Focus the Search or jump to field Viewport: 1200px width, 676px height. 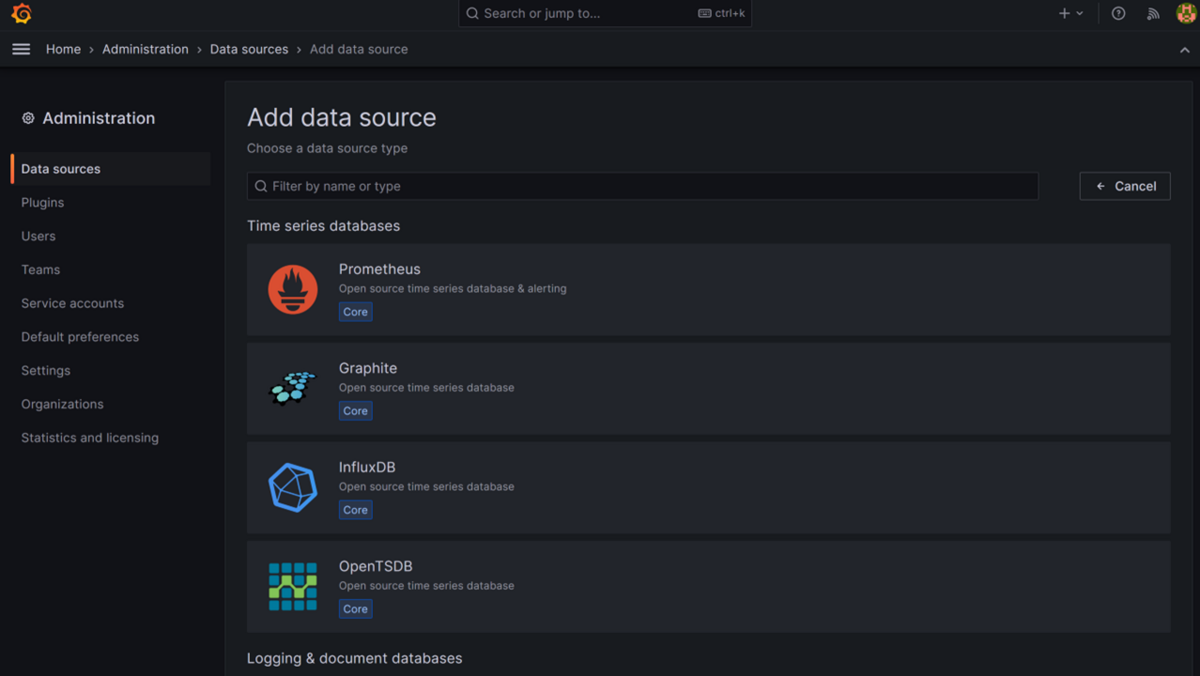coord(605,13)
